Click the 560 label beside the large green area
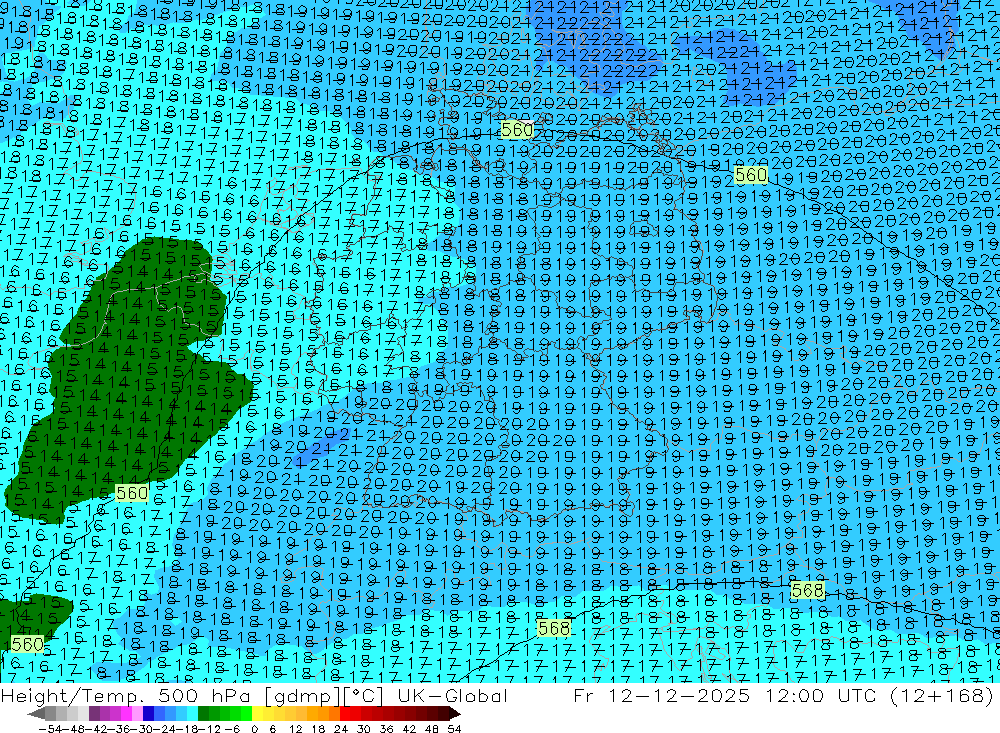The width and height of the screenshot is (1000, 733). click(x=132, y=493)
